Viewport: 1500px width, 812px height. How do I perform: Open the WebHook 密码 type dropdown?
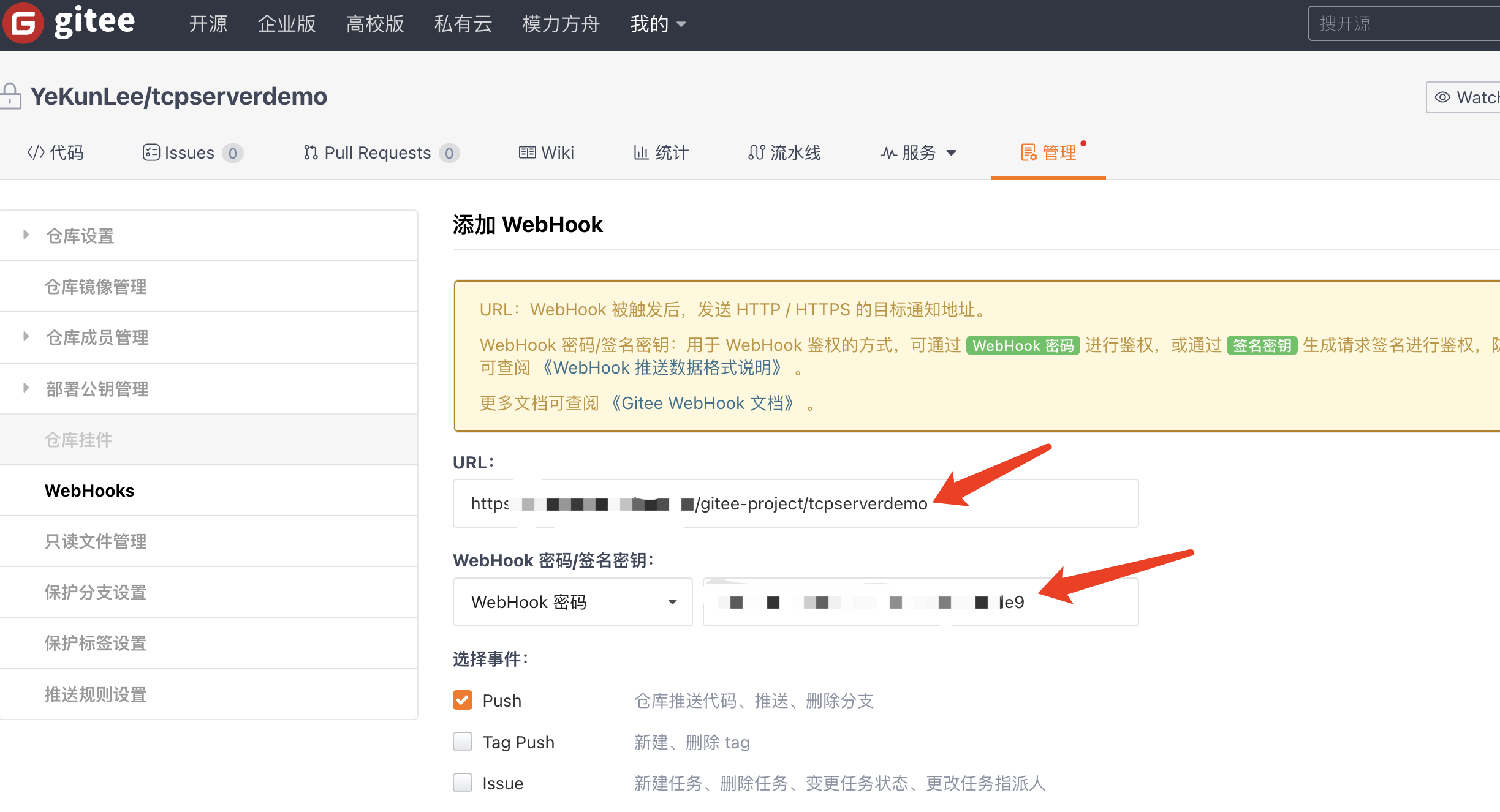click(x=572, y=602)
